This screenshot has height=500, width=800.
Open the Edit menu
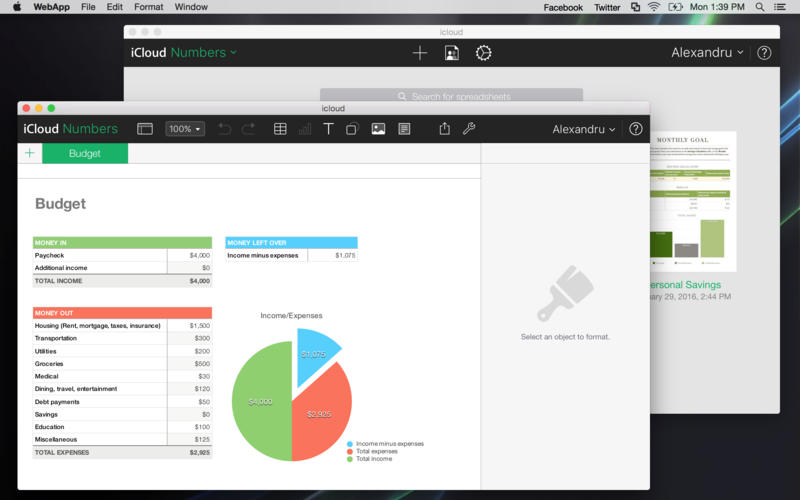114,7
